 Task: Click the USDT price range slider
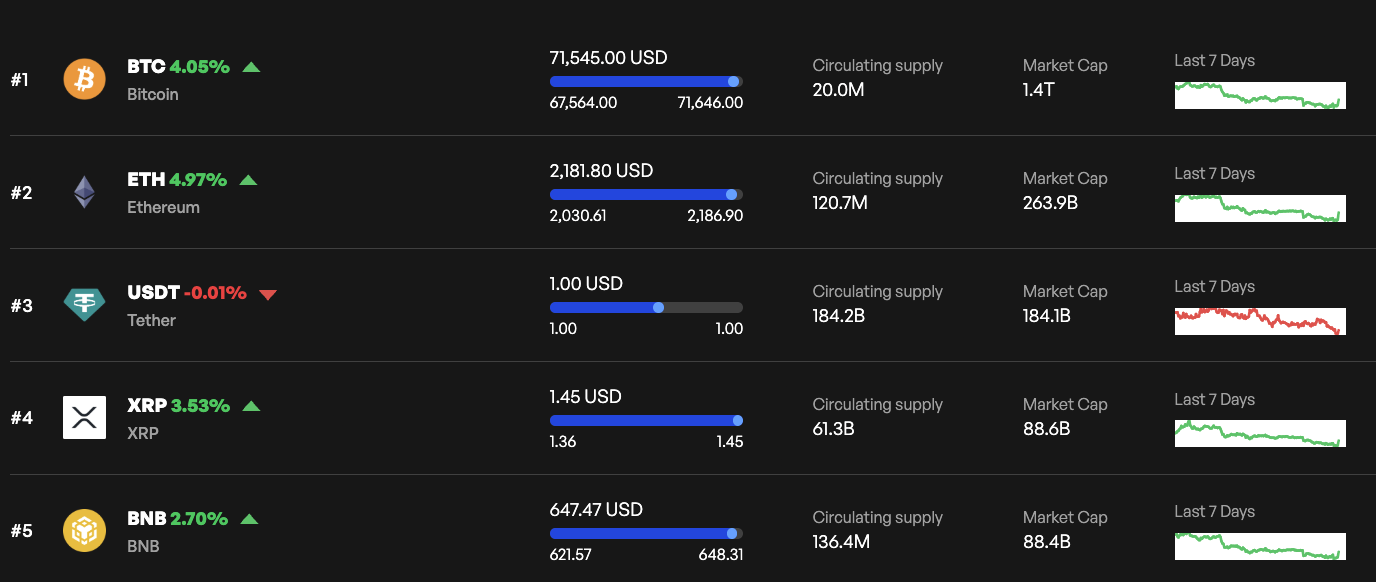646,307
